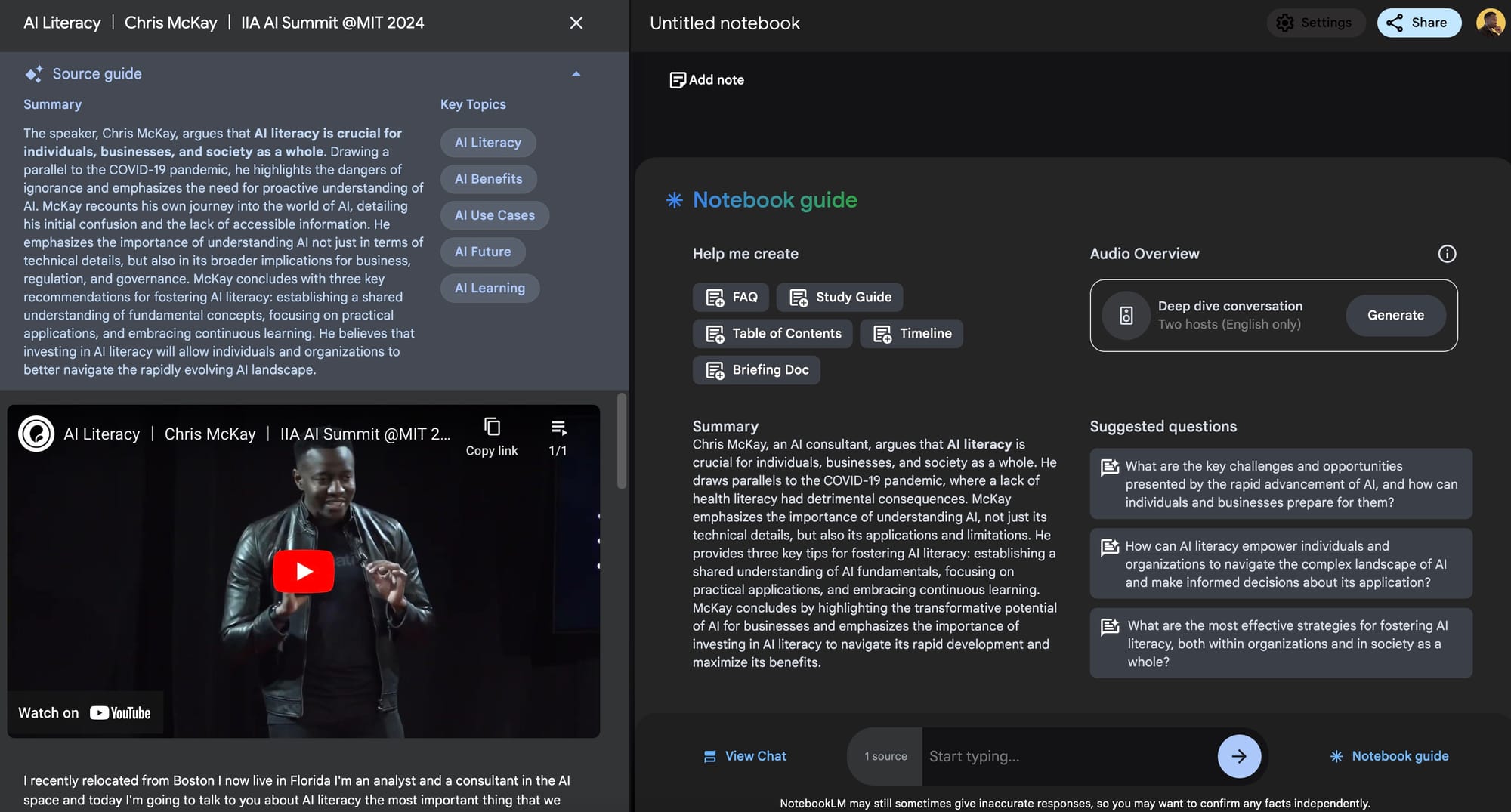Click the audio speaker icon

(x=1126, y=316)
